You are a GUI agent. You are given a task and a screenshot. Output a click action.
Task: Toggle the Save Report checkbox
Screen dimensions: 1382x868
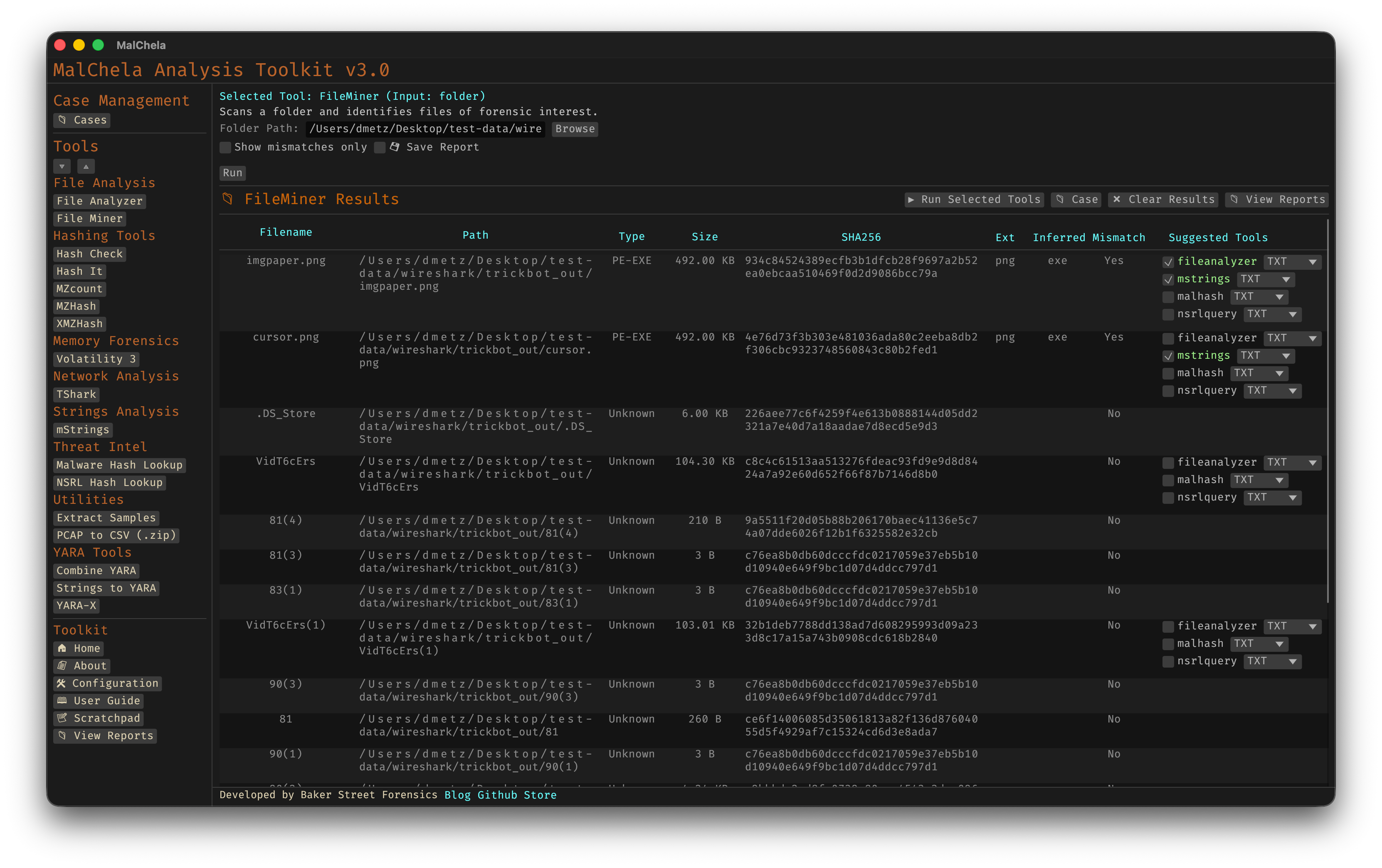tap(379, 148)
